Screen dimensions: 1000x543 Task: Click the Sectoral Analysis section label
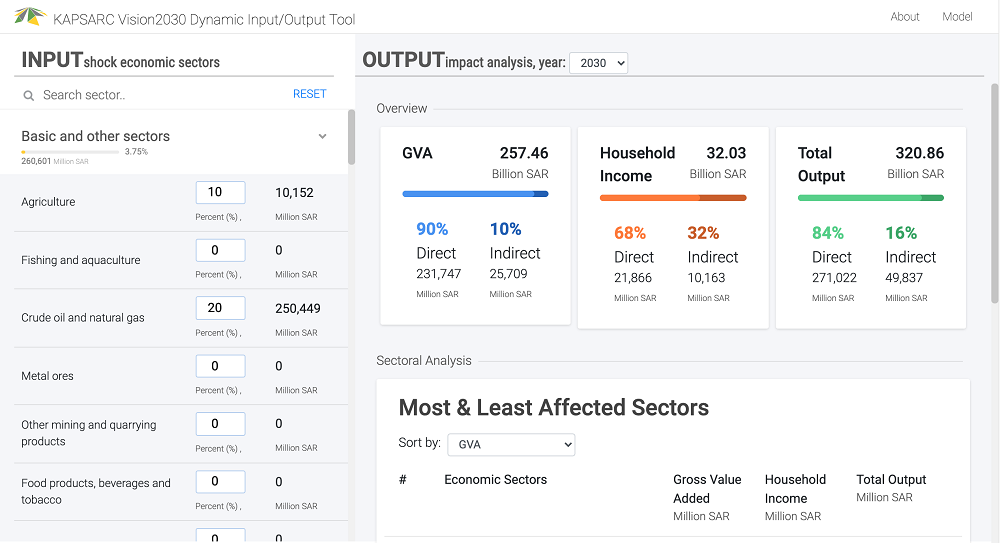pos(423,361)
